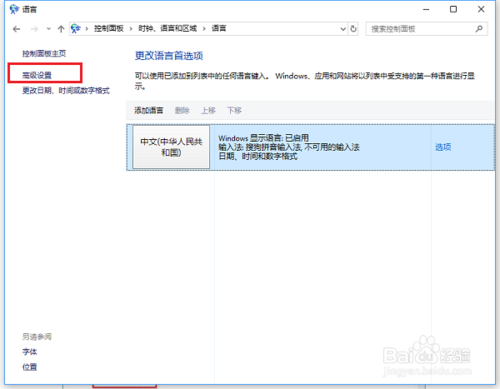Expand chevron after 时钟、语言和区域 breadcrumb
Image resolution: width=500 pixels, height=389 pixels.
(x=204, y=29)
